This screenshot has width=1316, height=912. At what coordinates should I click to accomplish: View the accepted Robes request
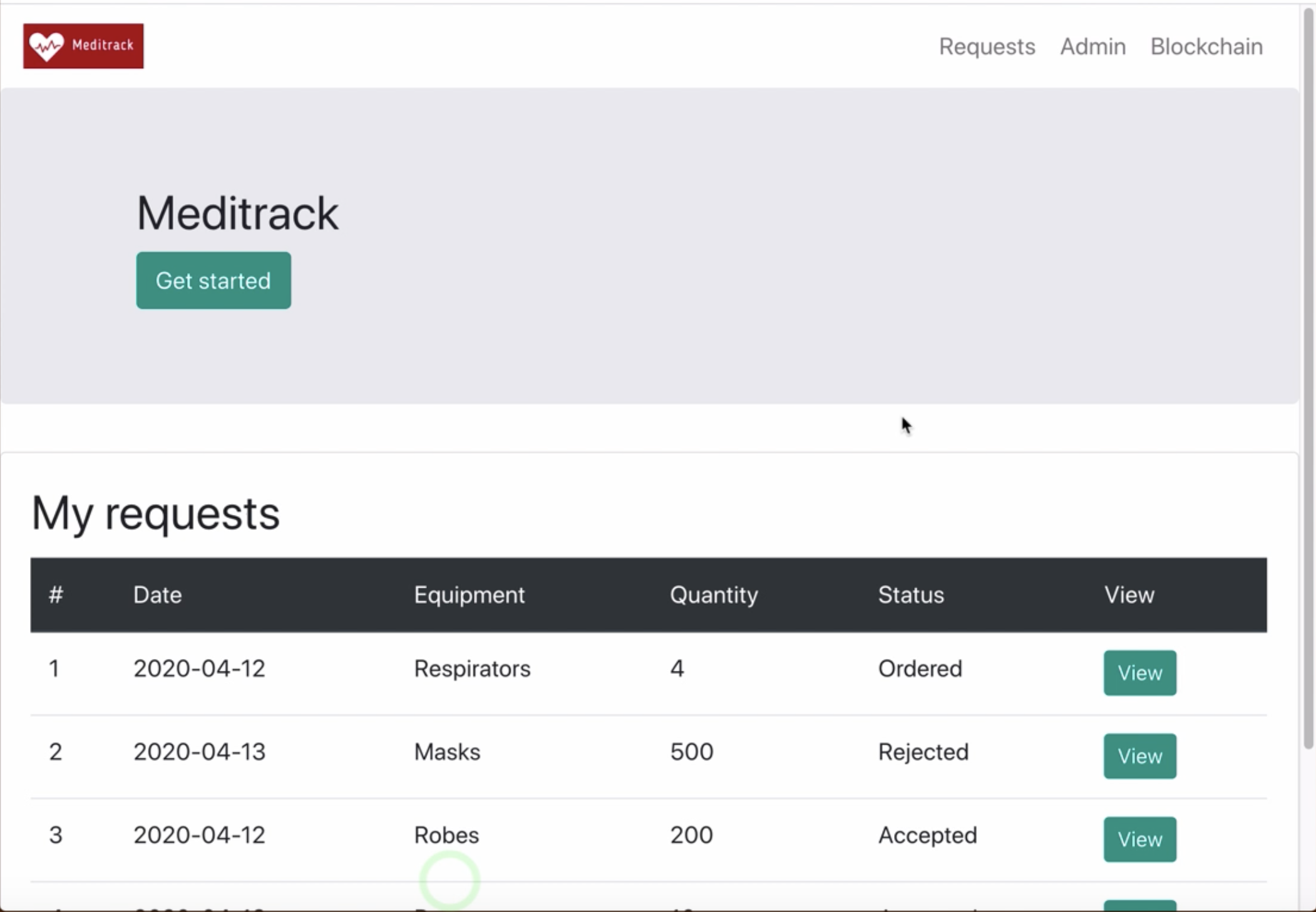[x=1139, y=839]
